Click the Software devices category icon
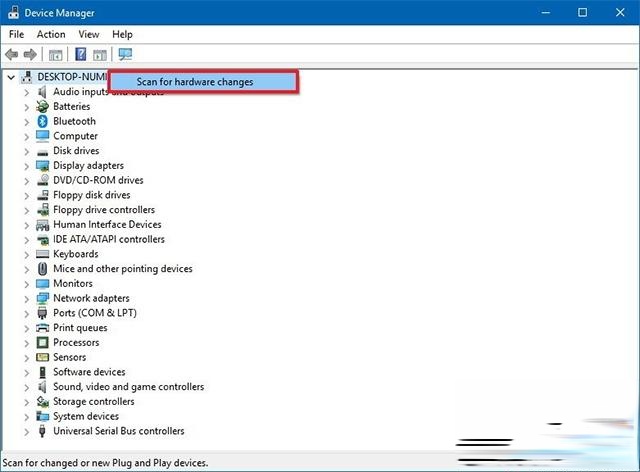The width and height of the screenshot is (640, 472). (x=42, y=372)
